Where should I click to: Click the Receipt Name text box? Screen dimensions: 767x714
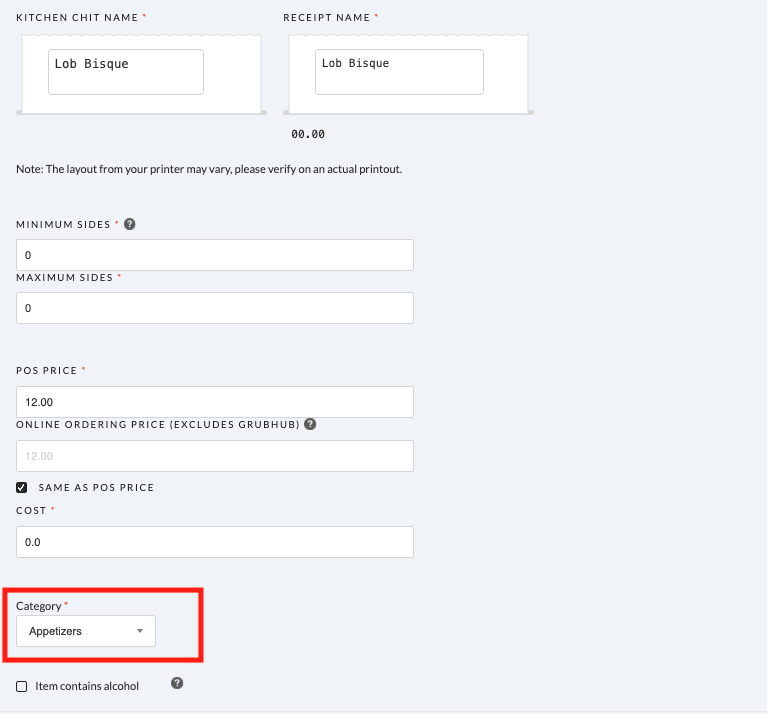pyautogui.click(x=399, y=72)
